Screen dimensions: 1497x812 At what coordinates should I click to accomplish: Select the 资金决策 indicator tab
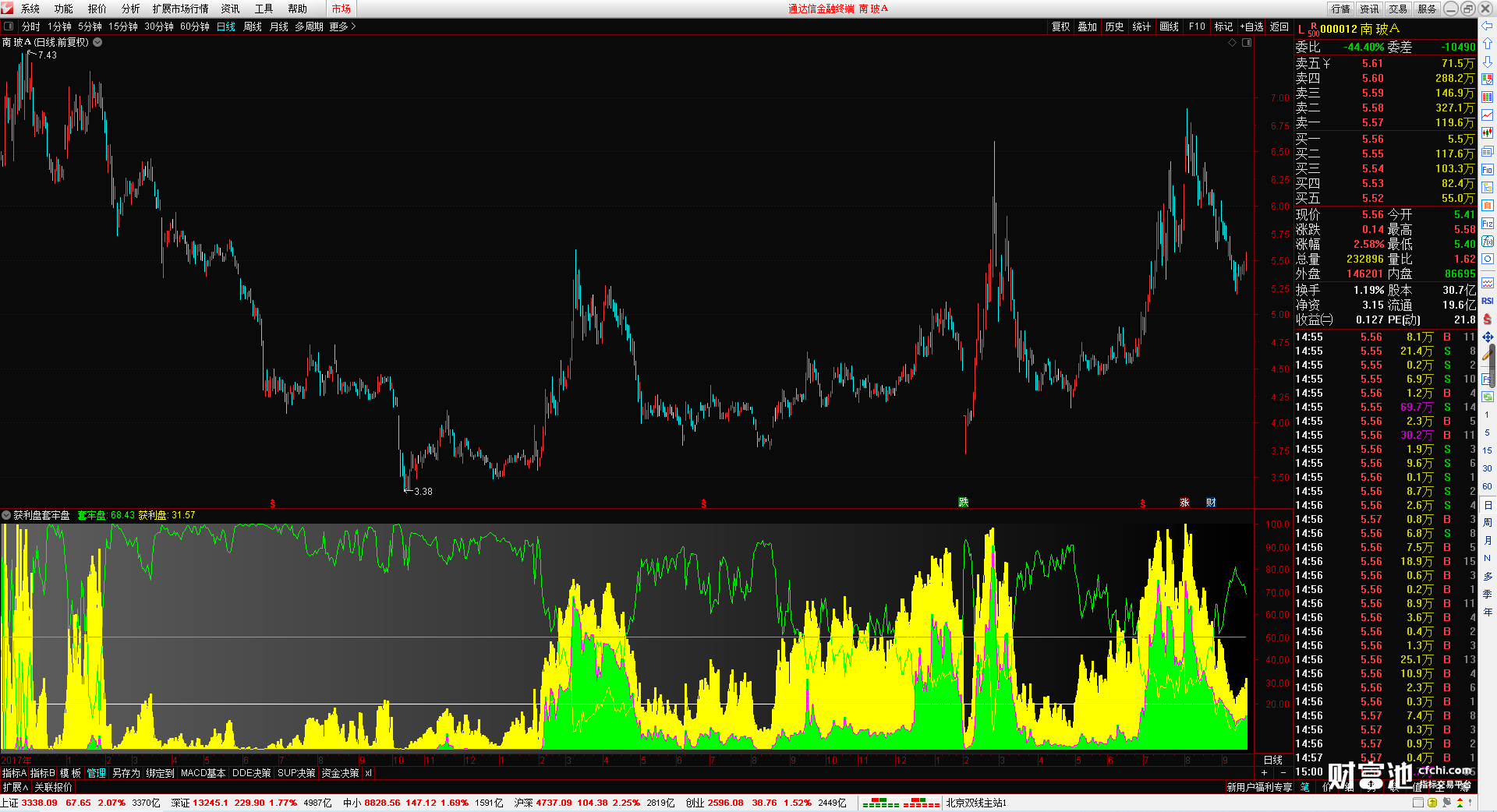point(340,773)
